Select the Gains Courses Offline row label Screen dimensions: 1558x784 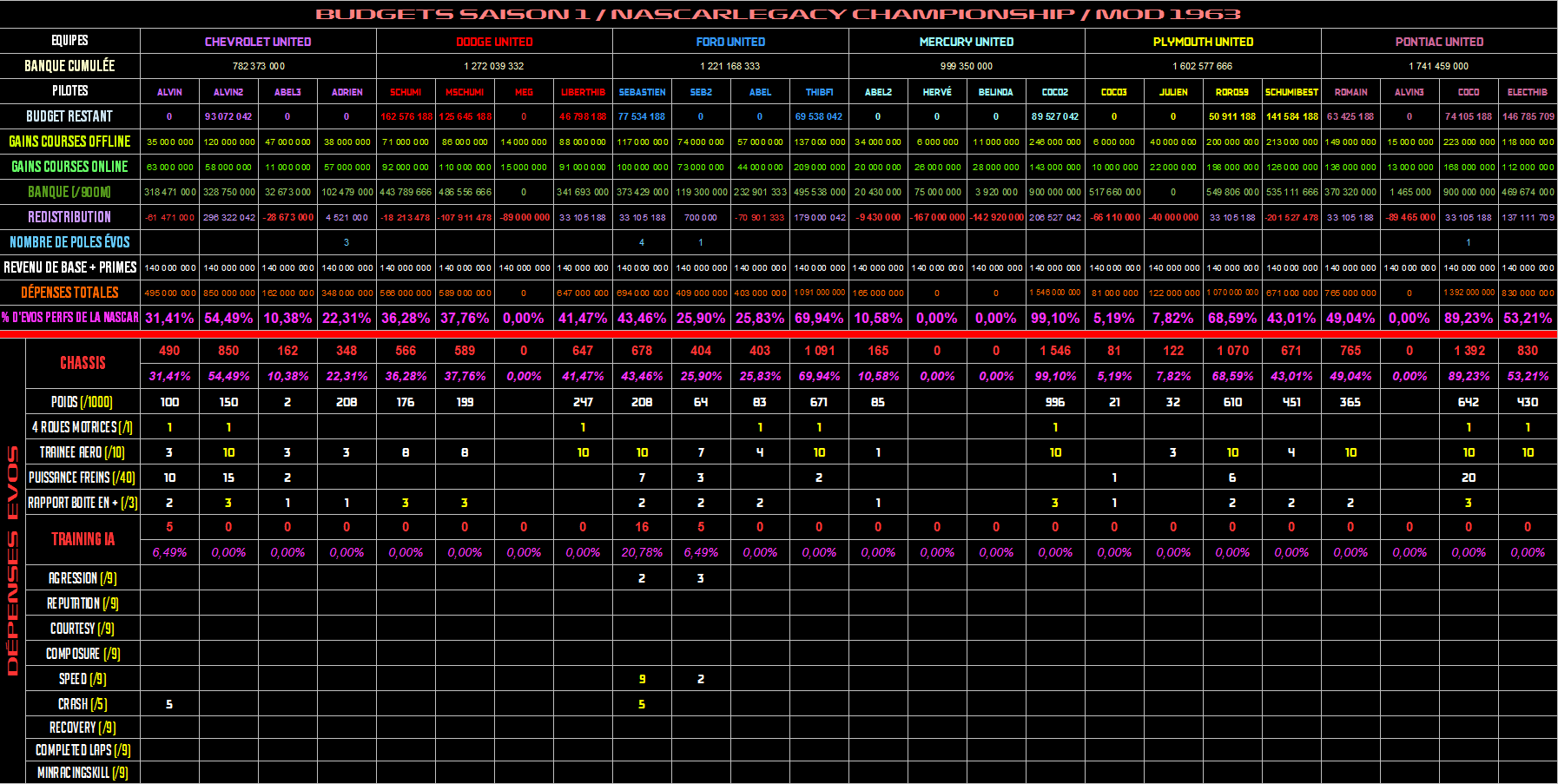point(69,142)
